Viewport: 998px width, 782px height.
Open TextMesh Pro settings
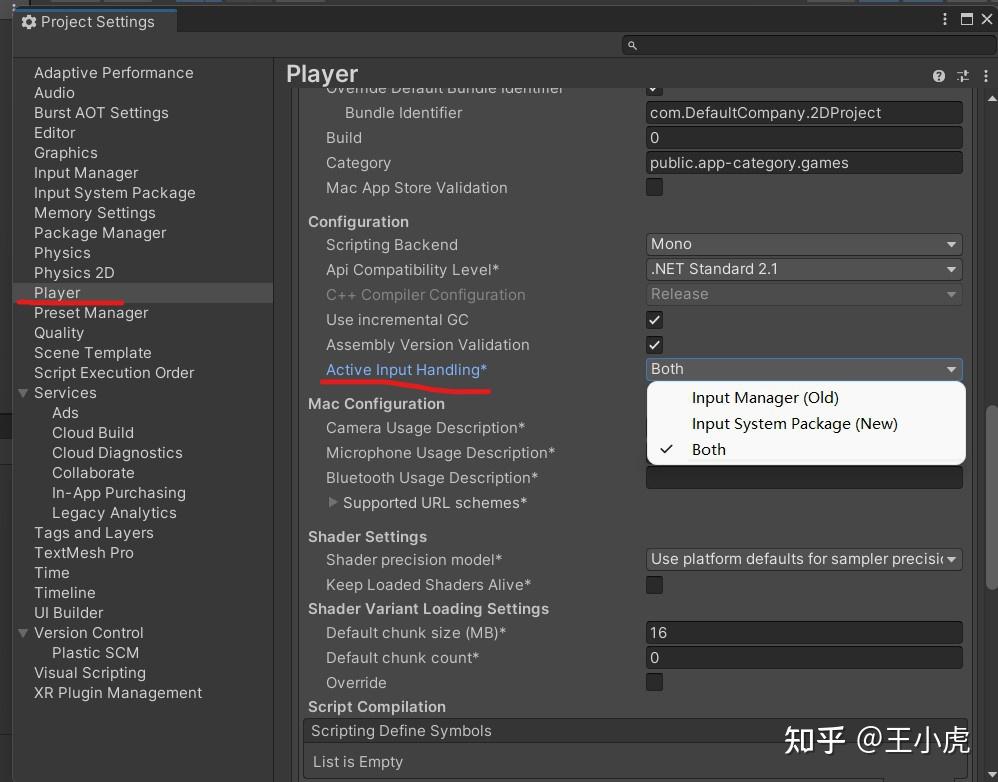click(x=83, y=553)
